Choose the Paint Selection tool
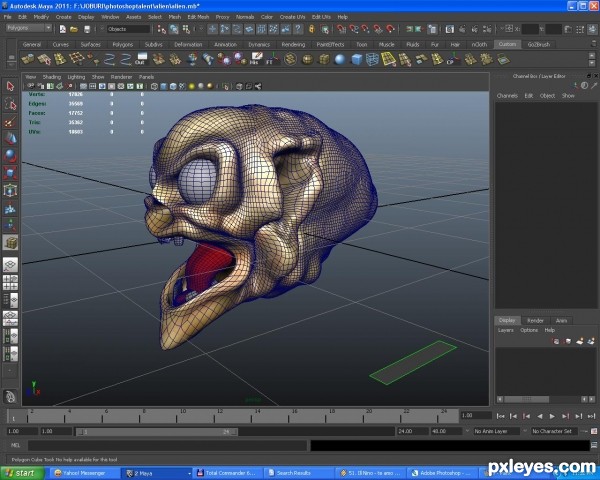600x480 pixels. [x=10, y=122]
